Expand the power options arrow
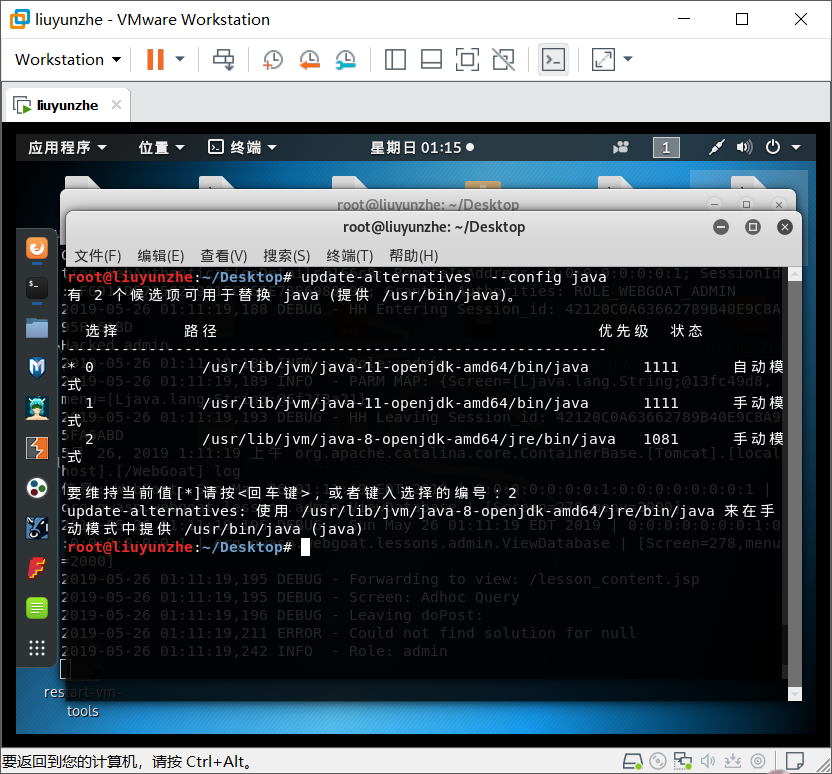832x774 pixels. pos(180,59)
